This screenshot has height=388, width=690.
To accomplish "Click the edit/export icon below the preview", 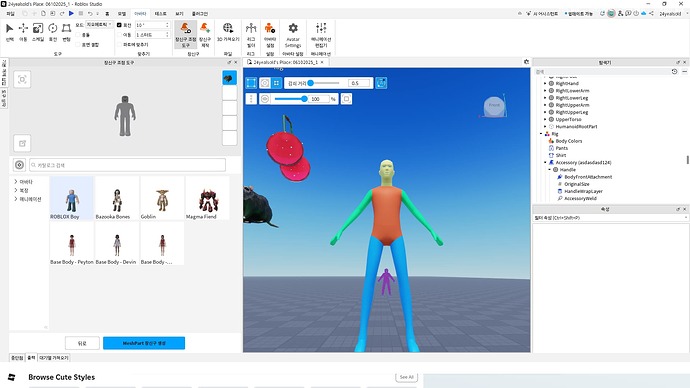I will [x=22, y=143].
